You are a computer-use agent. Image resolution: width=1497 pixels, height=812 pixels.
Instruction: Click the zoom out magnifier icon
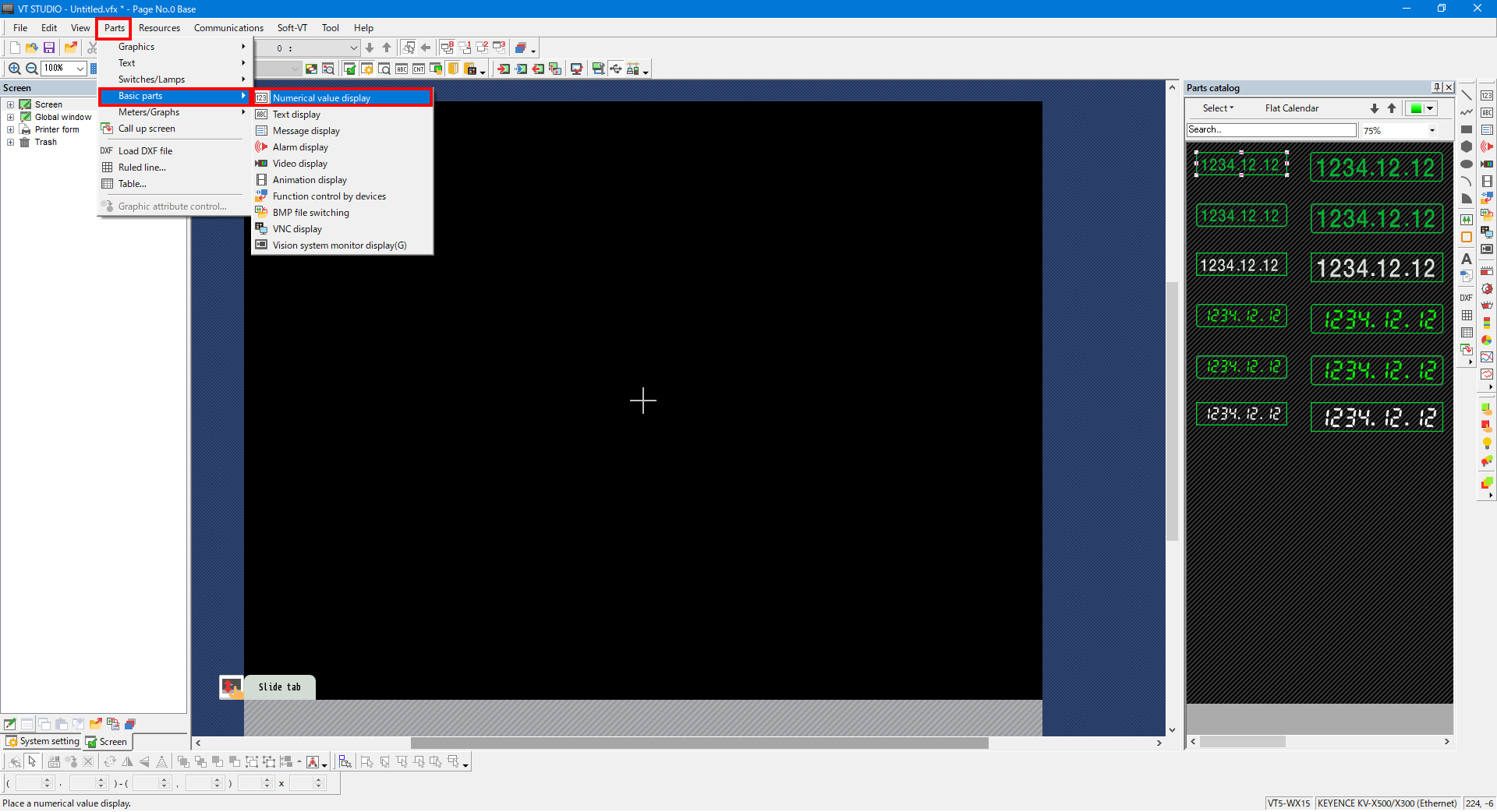(32, 69)
